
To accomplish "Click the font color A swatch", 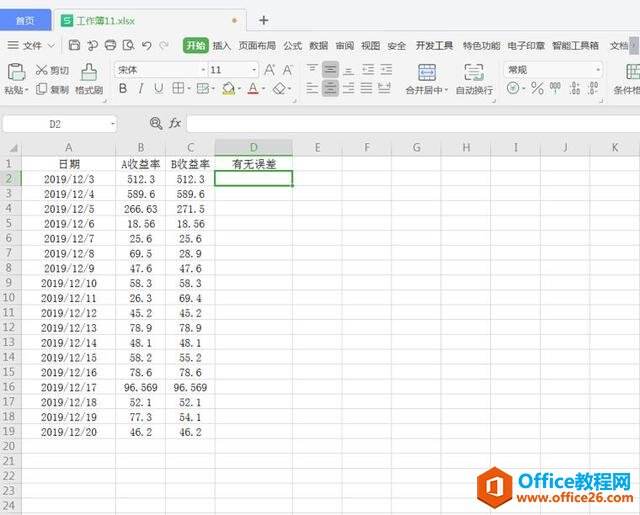I will tap(252, 89).
